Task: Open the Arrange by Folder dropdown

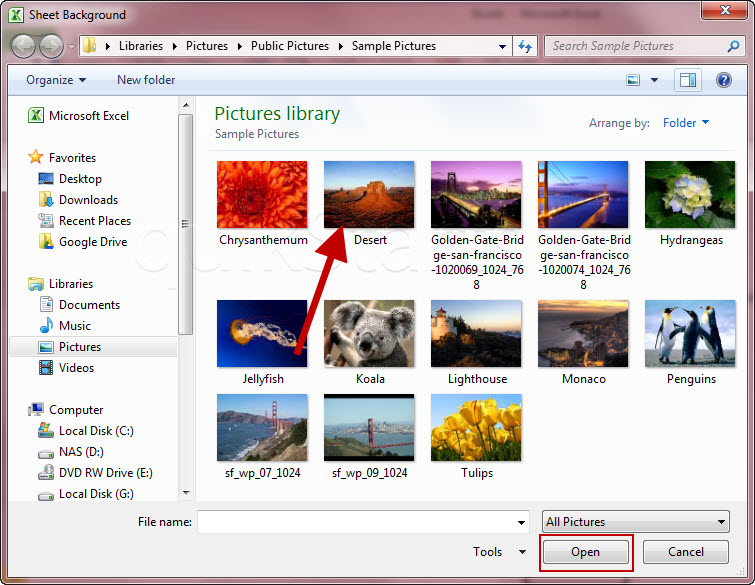Action: point(686,123)
